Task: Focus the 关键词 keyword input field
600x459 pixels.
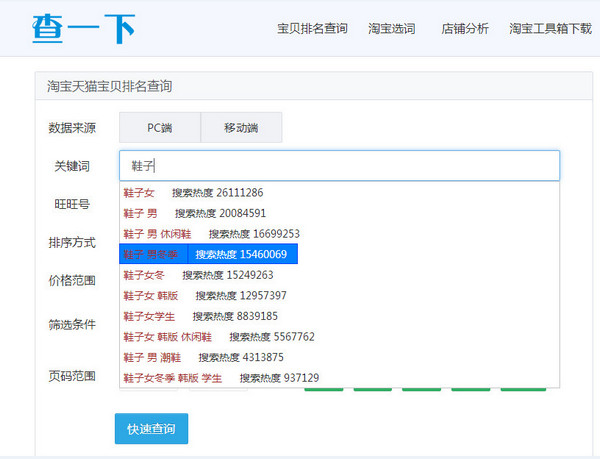Action: pos(339,166)
